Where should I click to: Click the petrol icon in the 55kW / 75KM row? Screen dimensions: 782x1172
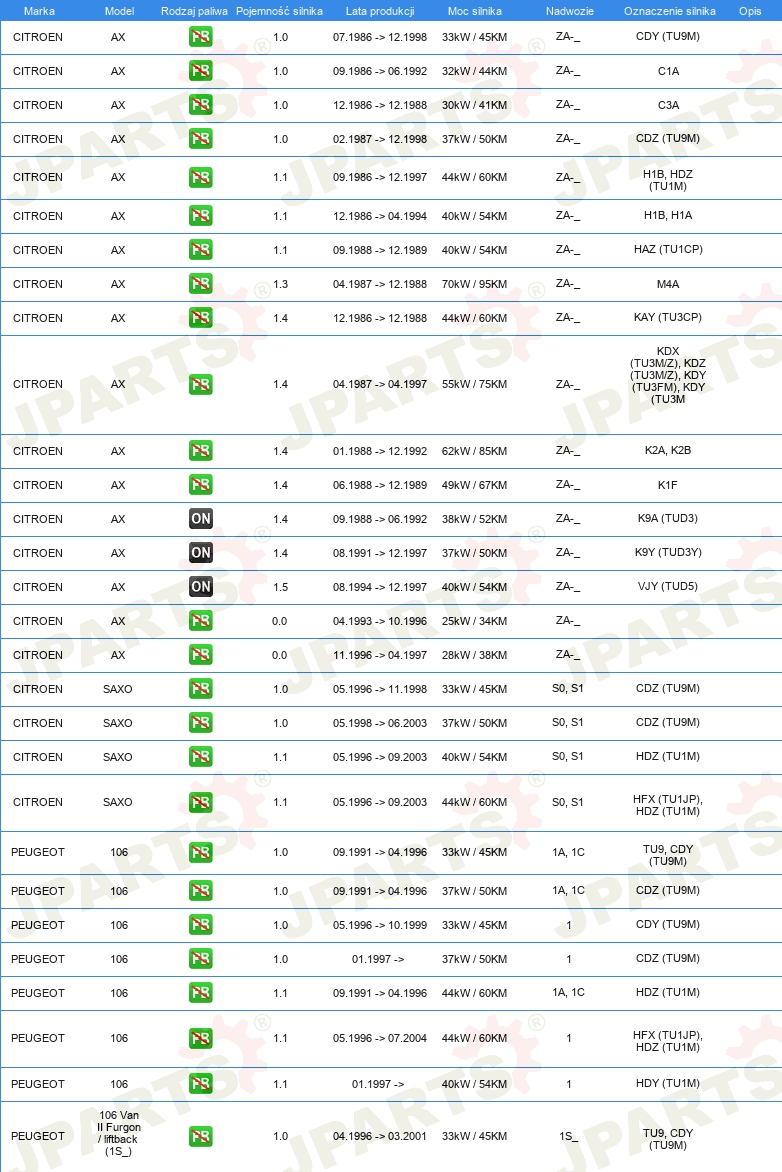(200, 384)
